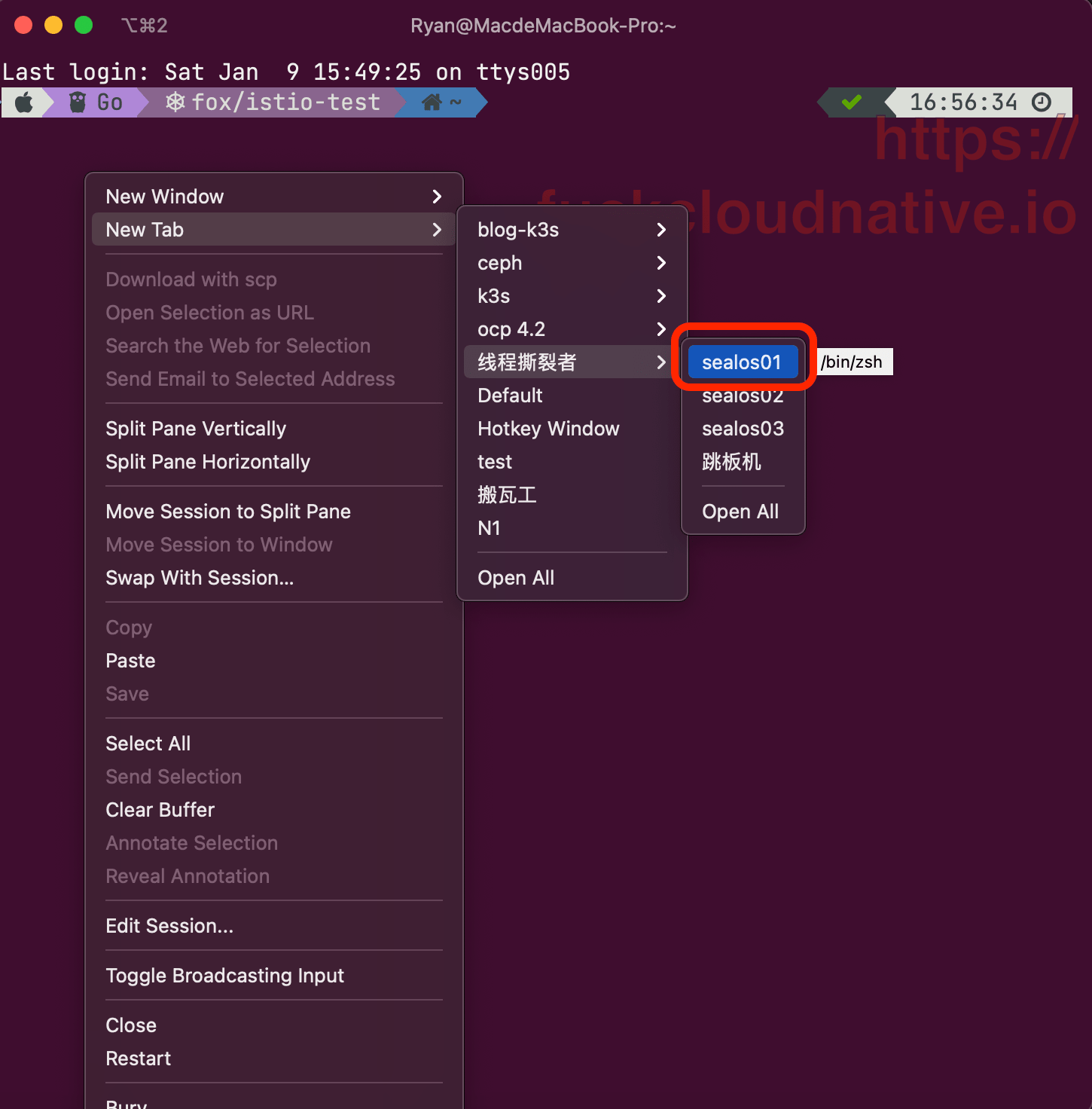The height and width of the screenshot is (1109, 1092).
Task: Click the window title Ryan@MacdeMacBook-Pro:~
Action: pos(543,26)
